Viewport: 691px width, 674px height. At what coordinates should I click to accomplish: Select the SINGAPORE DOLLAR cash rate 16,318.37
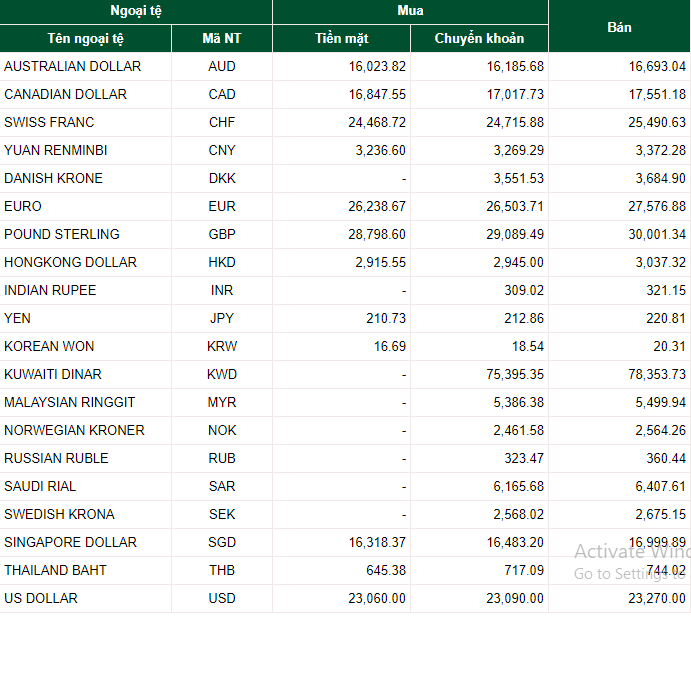[x=377, y=542]
